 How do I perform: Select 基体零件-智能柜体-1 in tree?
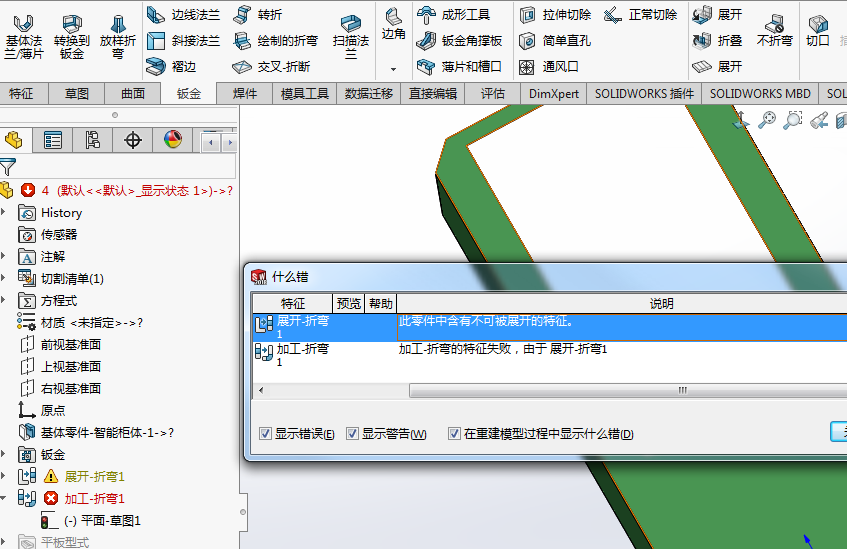pyautogui.click(x=96, y=432)
